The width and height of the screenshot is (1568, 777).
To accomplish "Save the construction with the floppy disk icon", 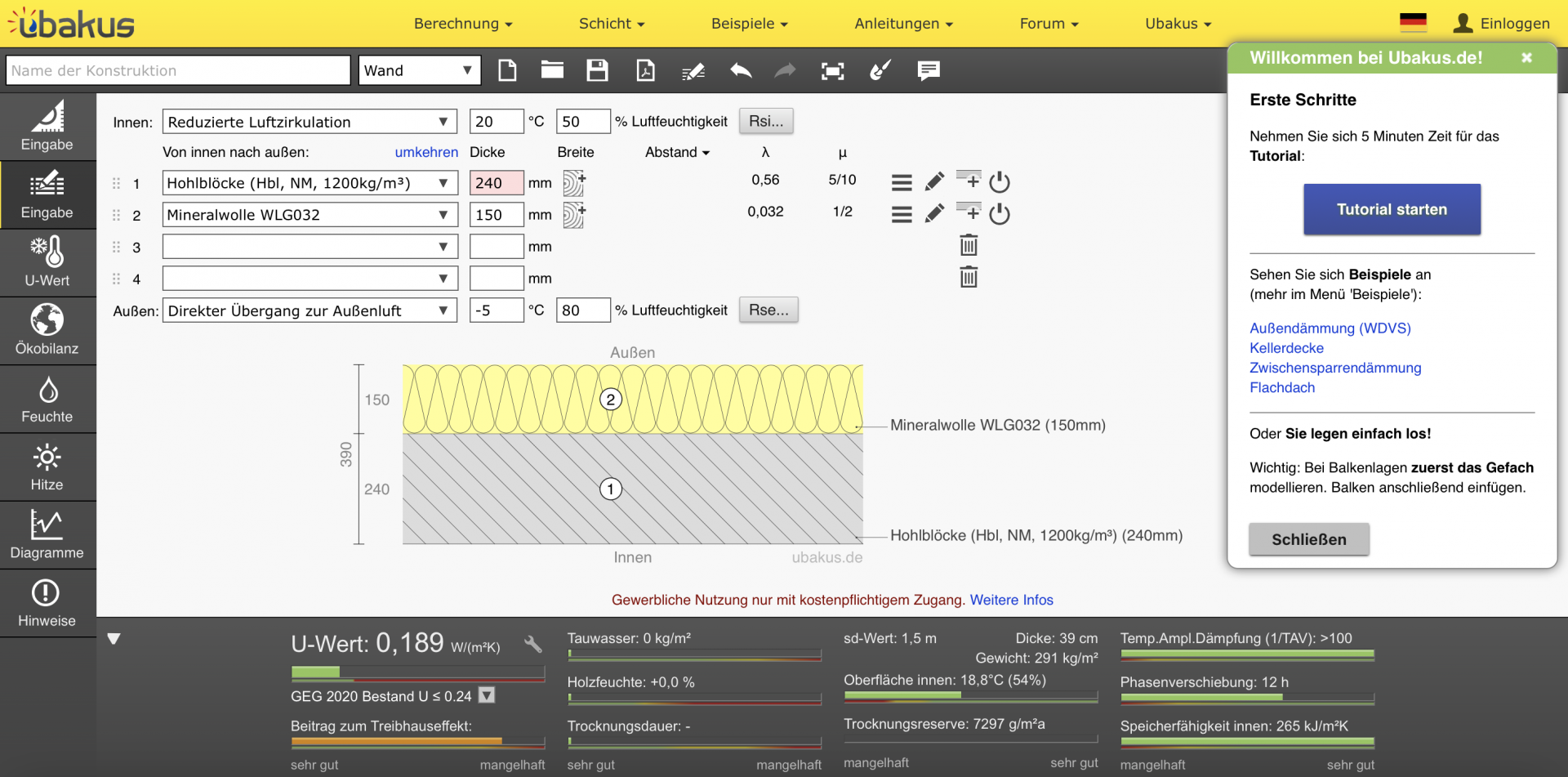I will 597,70.
